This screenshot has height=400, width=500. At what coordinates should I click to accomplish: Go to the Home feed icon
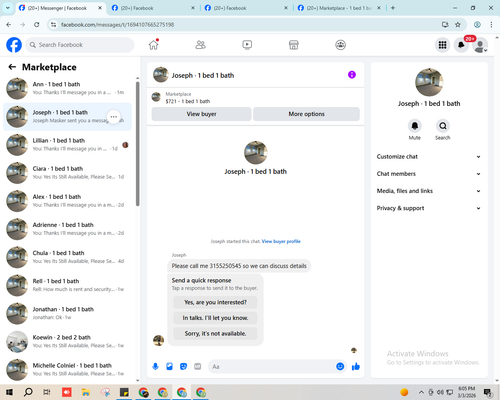[x=154, y=45]
